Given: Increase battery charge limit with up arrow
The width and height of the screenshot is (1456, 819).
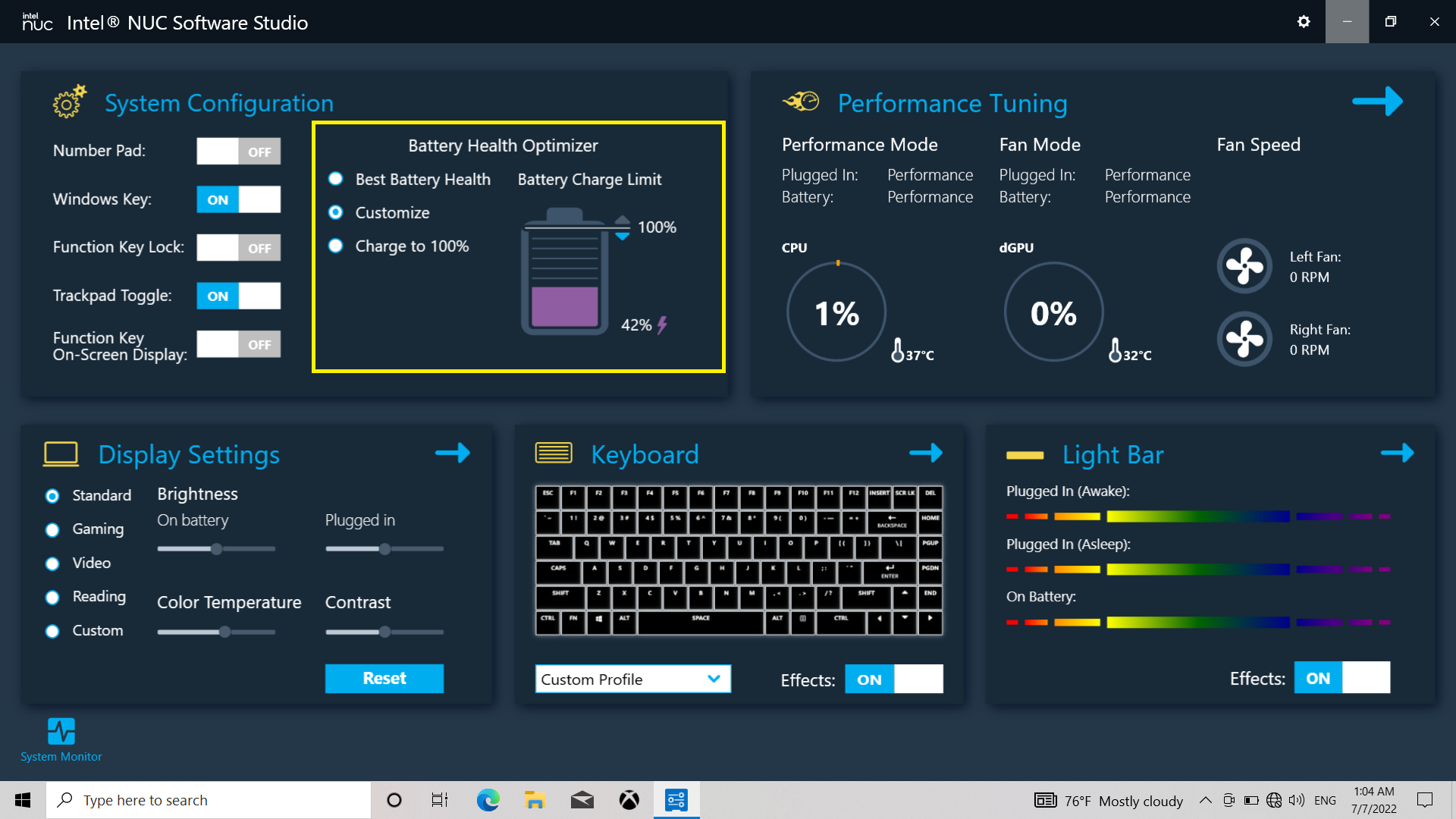Looking at the screenshot, I should pyautogui.click(x=623, y=221).
